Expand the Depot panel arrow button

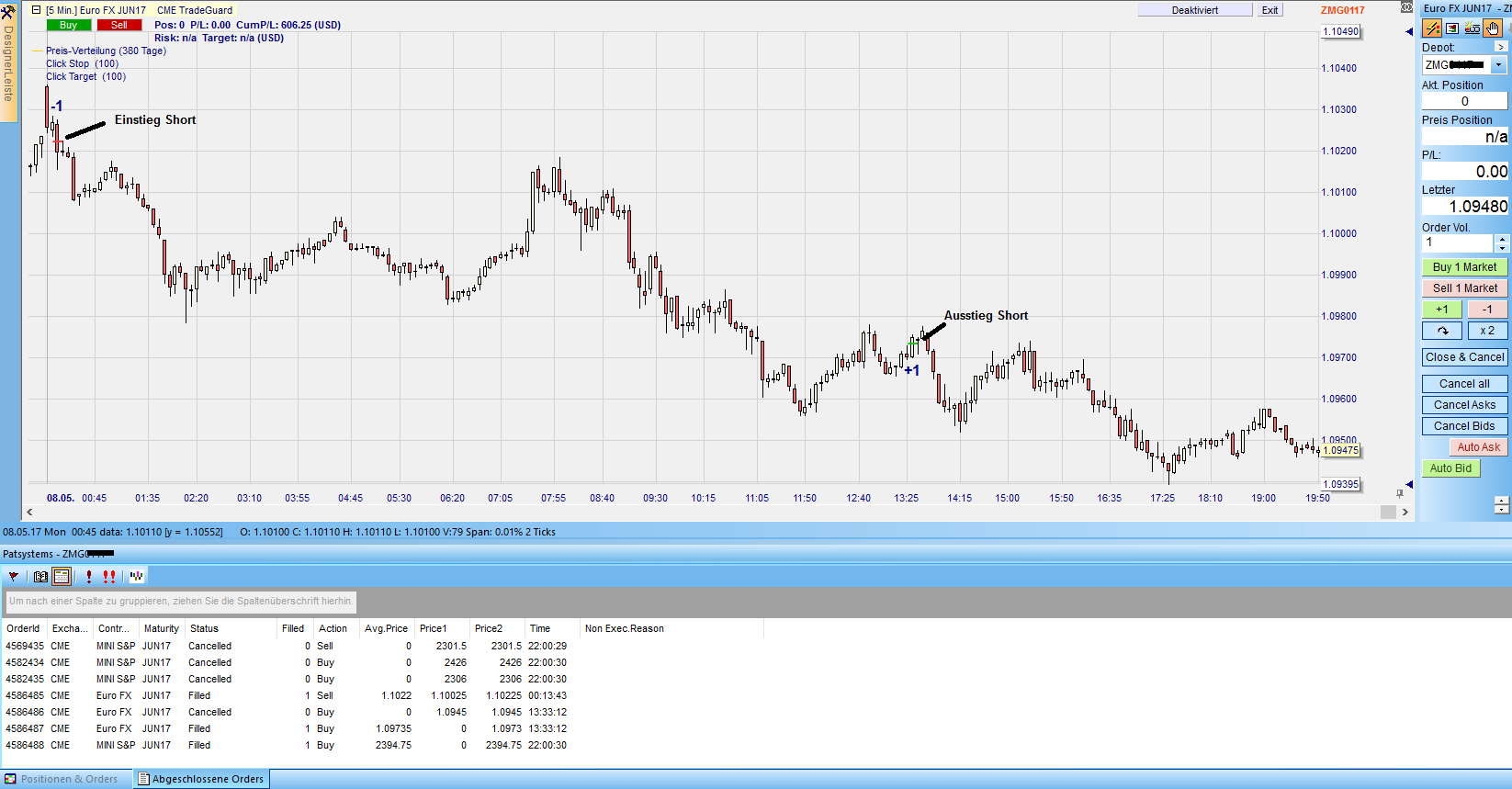pyautogui.click(x=1501, y=47)
